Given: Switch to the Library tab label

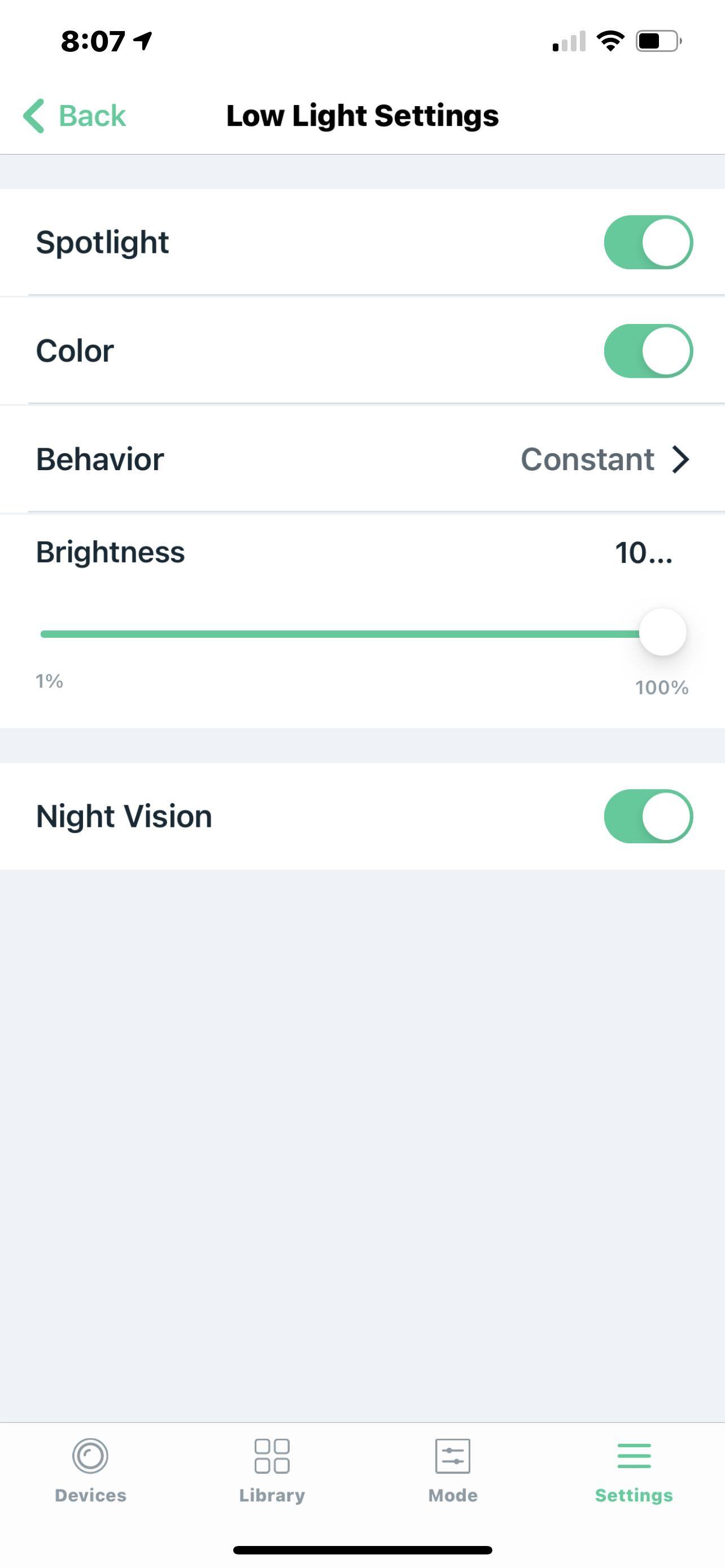Looking at the screenshot, I should pyautogui.click(x=272, y=1495).
